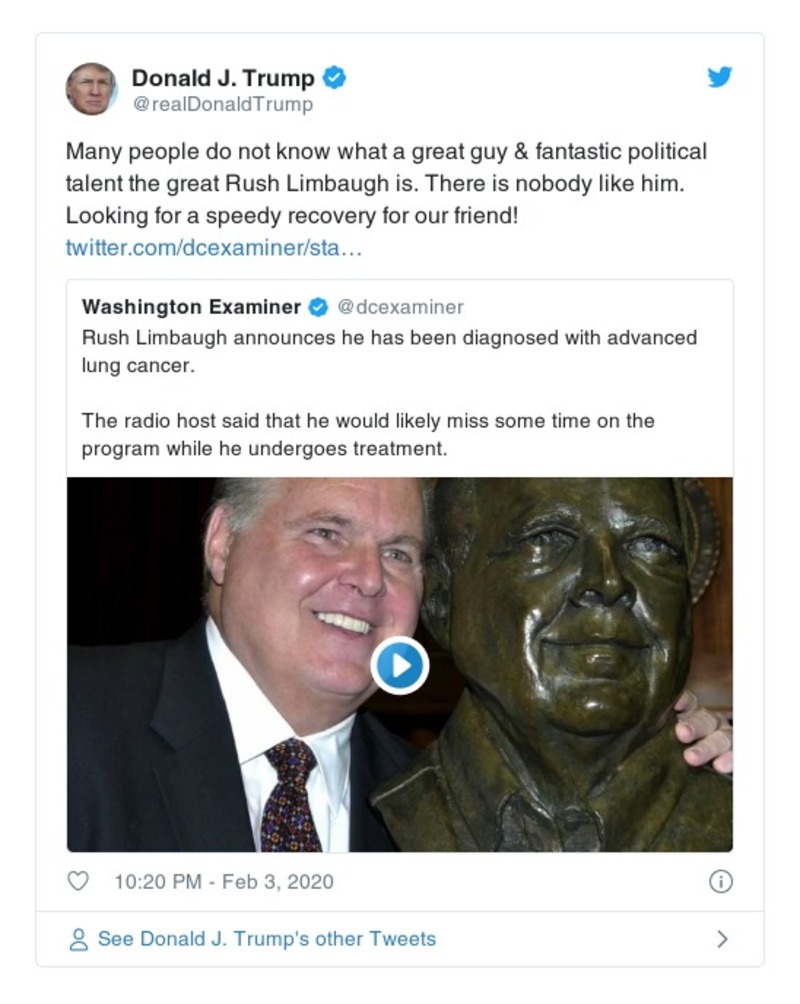See Donald J. Trump's other Tweets

(266, 939)
